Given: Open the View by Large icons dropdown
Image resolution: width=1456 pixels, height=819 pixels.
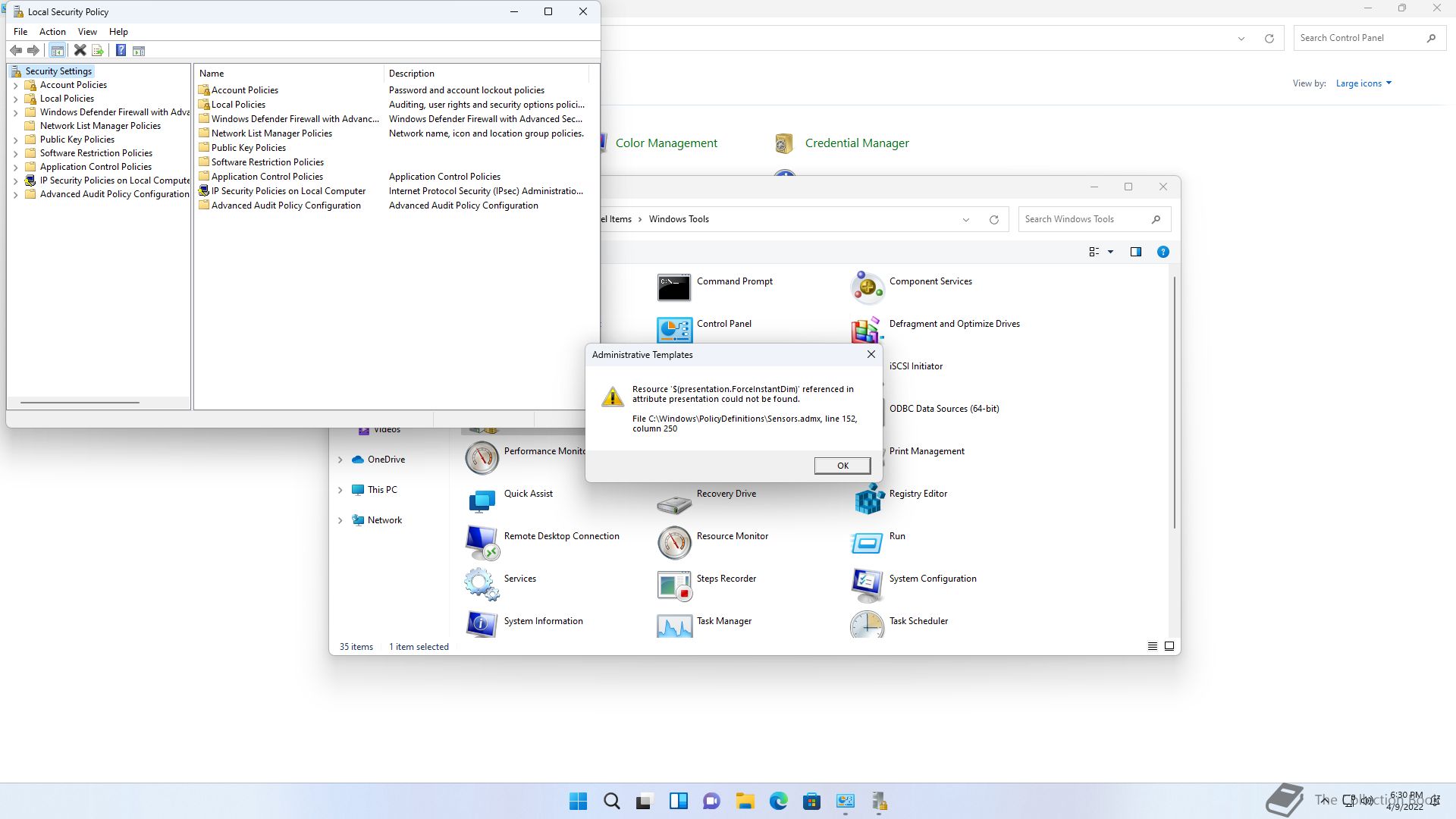Looking at the screenshot, I should [x=1363, y=83].
